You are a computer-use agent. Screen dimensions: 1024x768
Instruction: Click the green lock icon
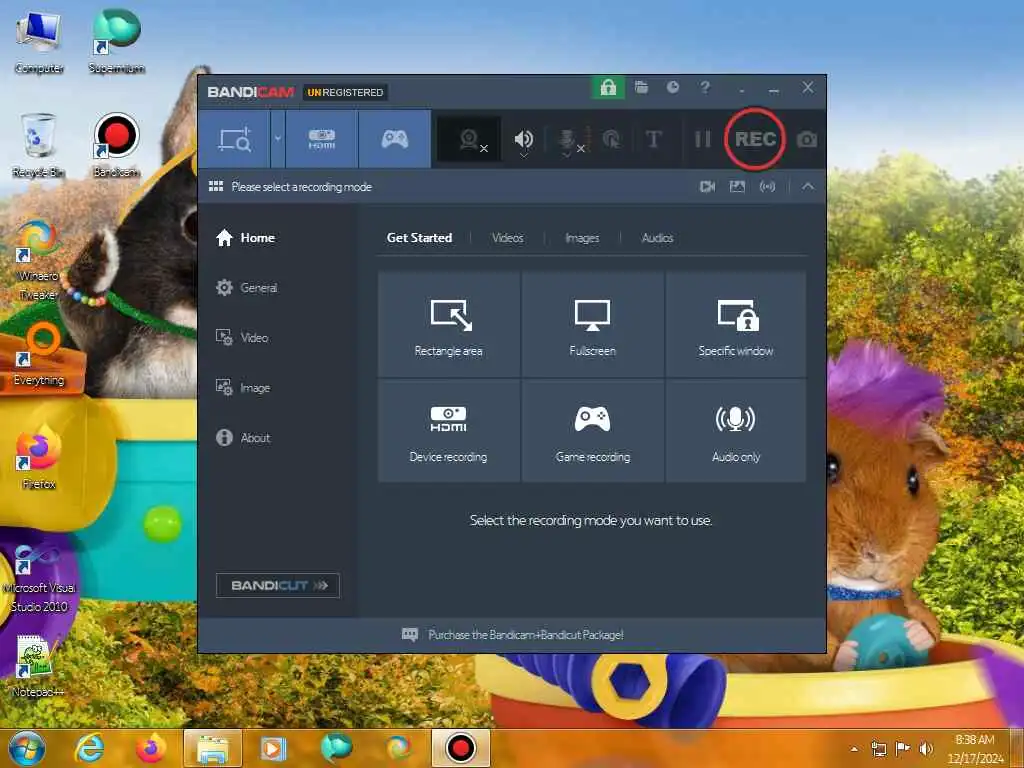coord(608,88)
